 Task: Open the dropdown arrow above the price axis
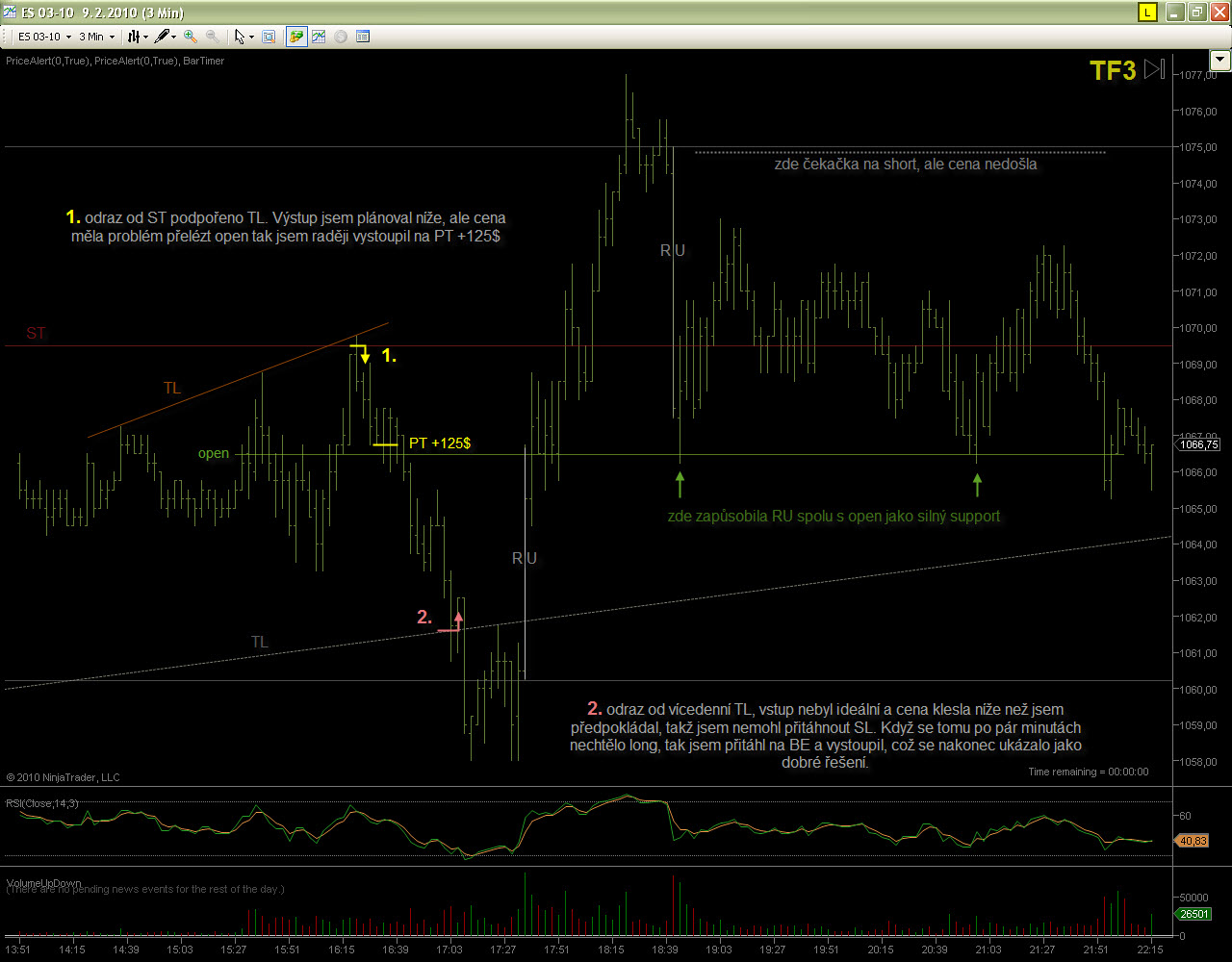tap(1220, 60)
